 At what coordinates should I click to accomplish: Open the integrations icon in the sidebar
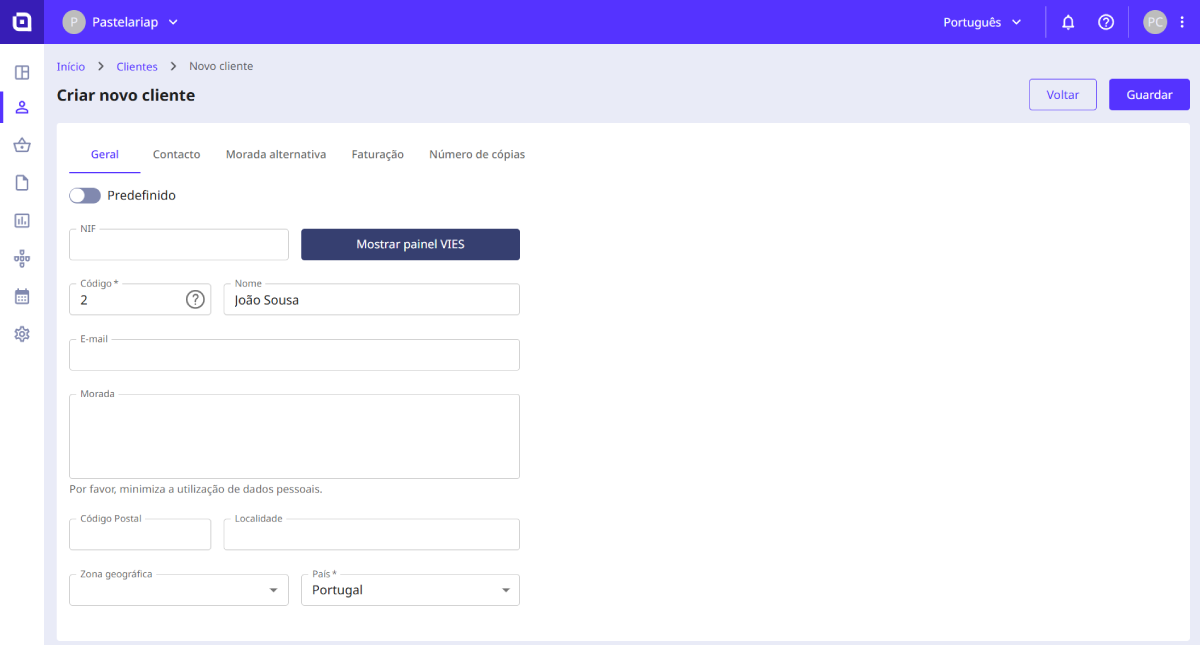tap(21, 258)
